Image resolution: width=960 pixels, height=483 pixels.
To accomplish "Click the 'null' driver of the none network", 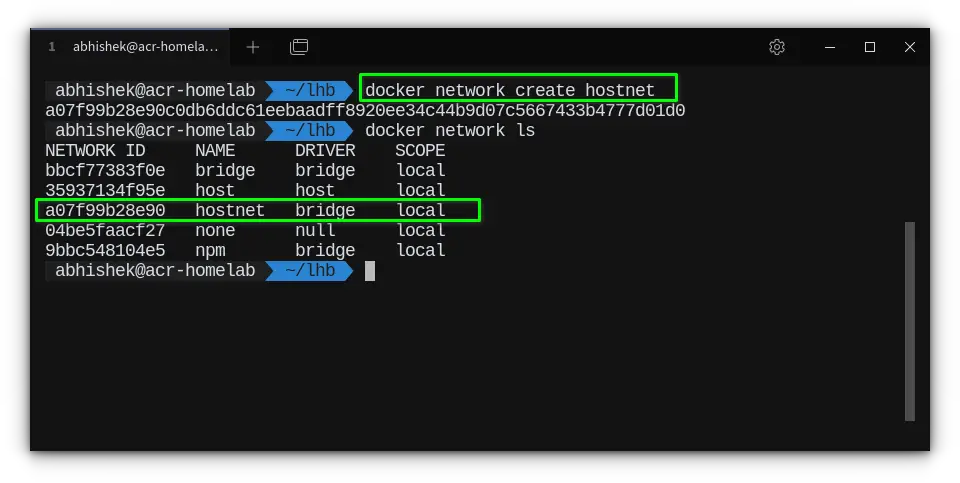I will 315,231.
